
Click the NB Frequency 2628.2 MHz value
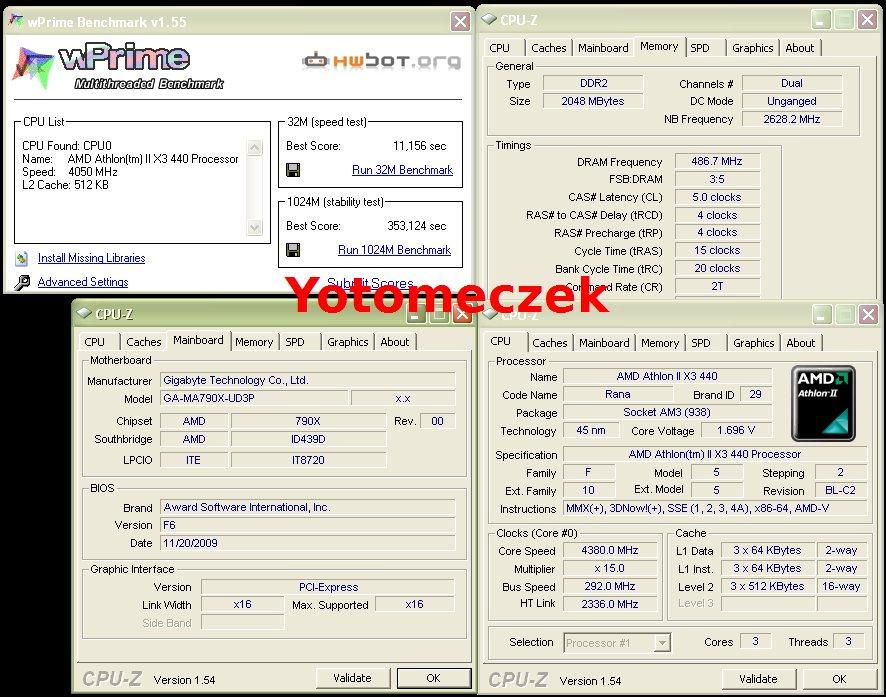tap(791, 119)
